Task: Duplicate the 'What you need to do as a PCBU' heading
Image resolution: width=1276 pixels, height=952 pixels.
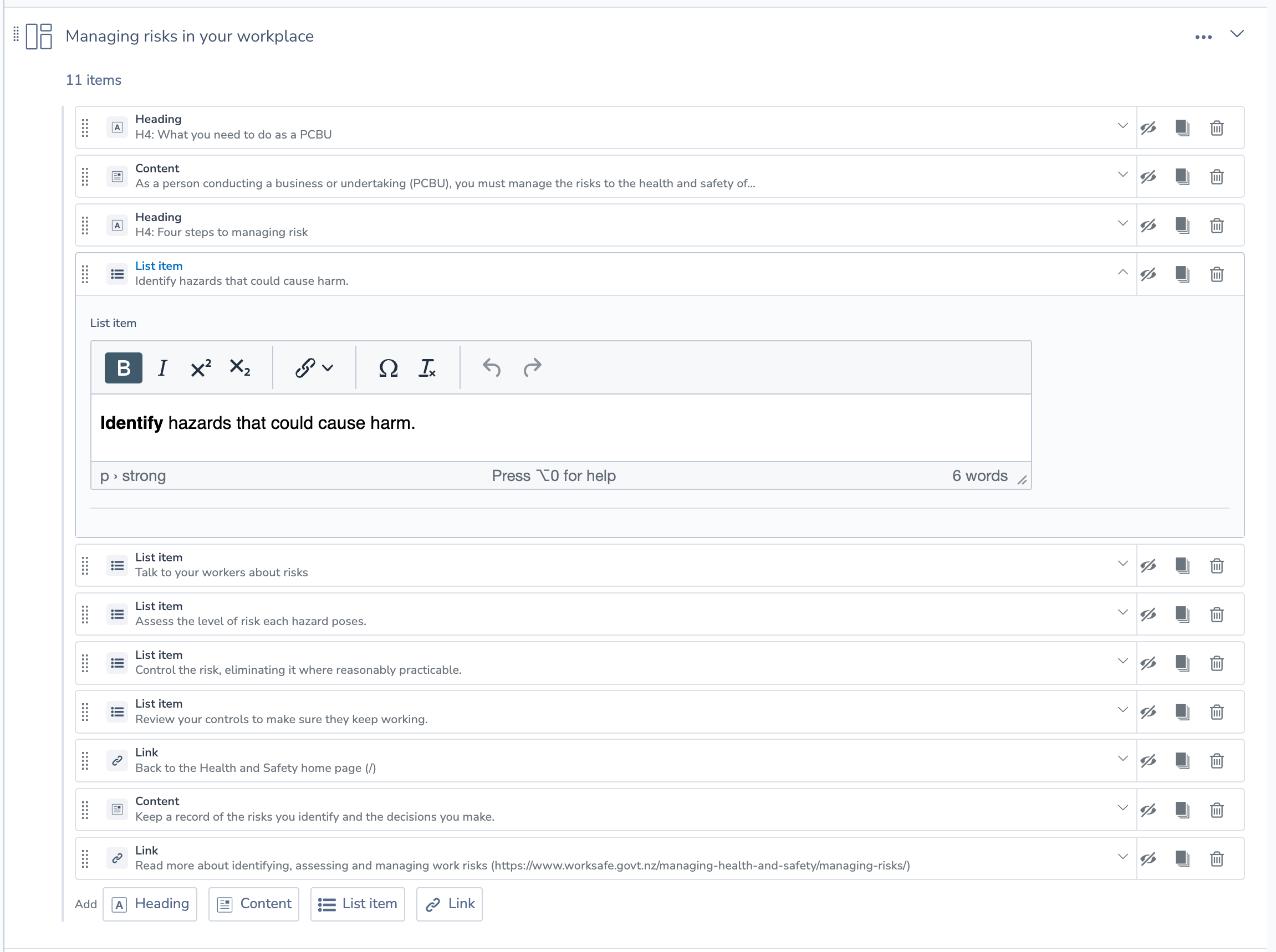Action: (1182, 128)
